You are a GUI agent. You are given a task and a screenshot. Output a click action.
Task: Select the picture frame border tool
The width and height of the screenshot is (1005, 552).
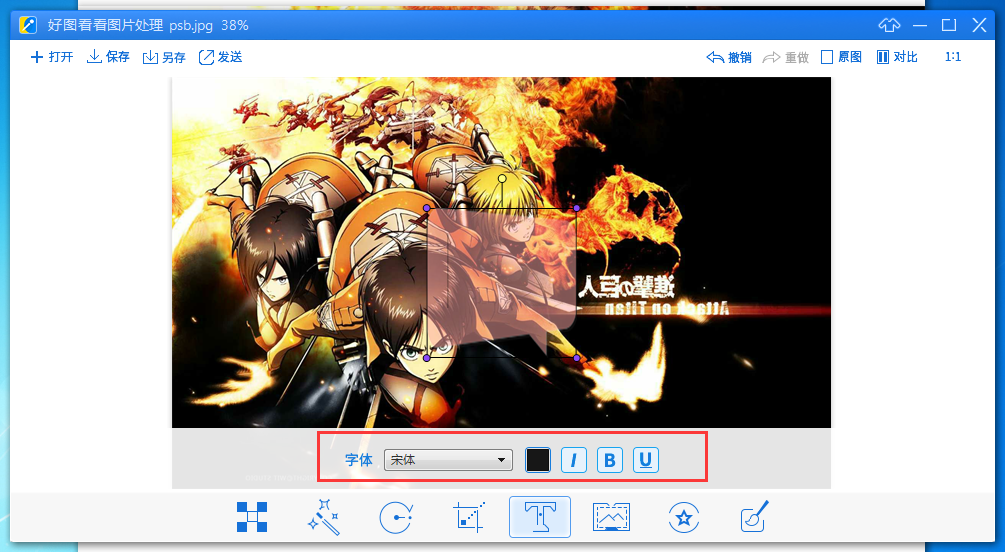click(611, 517)
